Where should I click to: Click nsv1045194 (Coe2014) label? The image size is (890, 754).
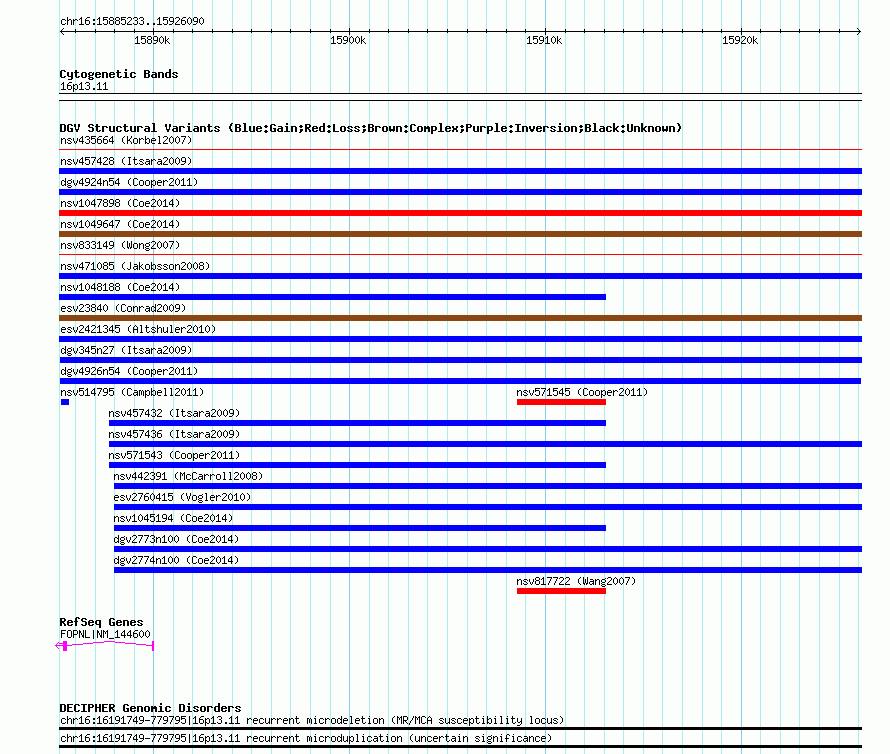[x=173, y=518]
